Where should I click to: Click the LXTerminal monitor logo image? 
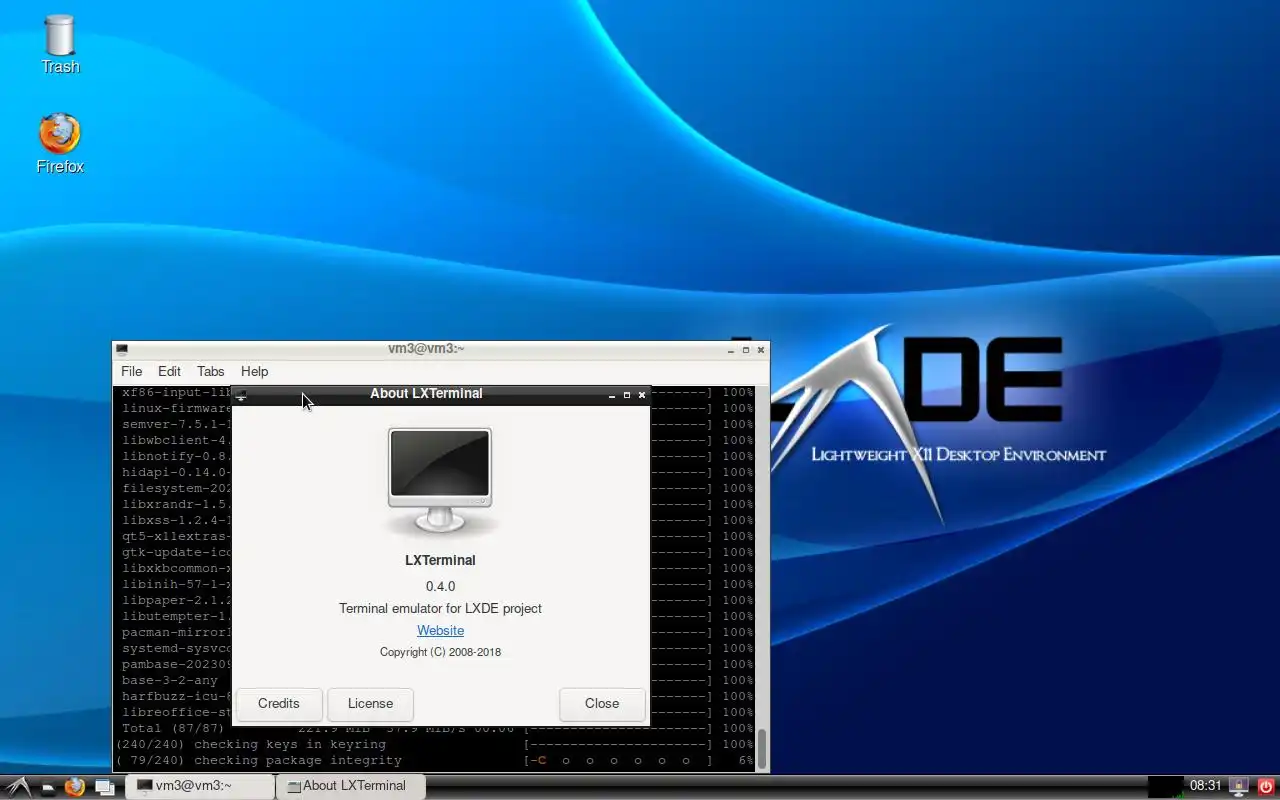(x=440, y=482)
